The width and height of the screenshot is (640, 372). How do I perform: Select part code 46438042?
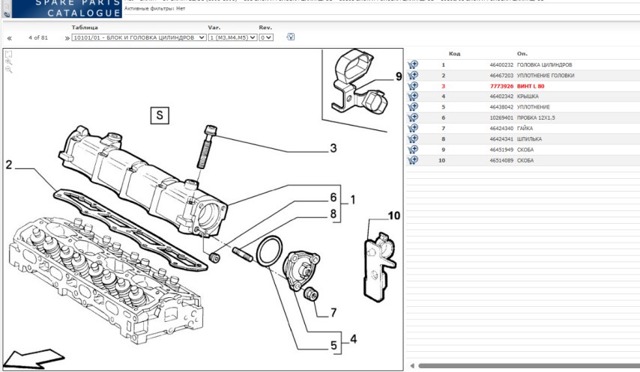tap(501, 107)
